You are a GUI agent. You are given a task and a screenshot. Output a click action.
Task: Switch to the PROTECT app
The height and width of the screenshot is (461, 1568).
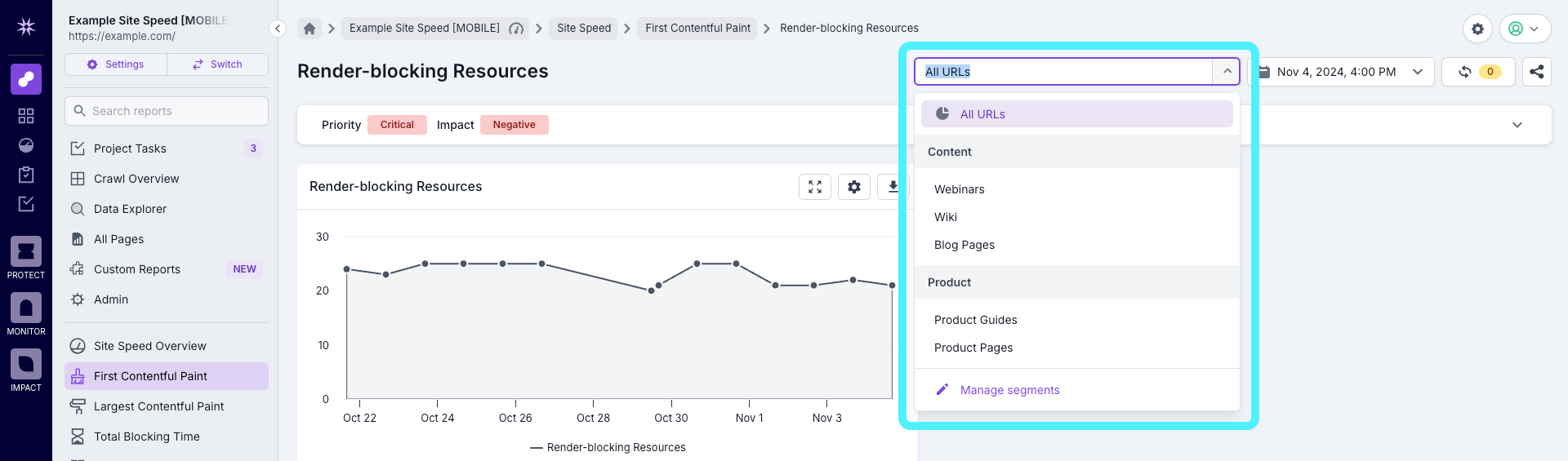point(26,258)
